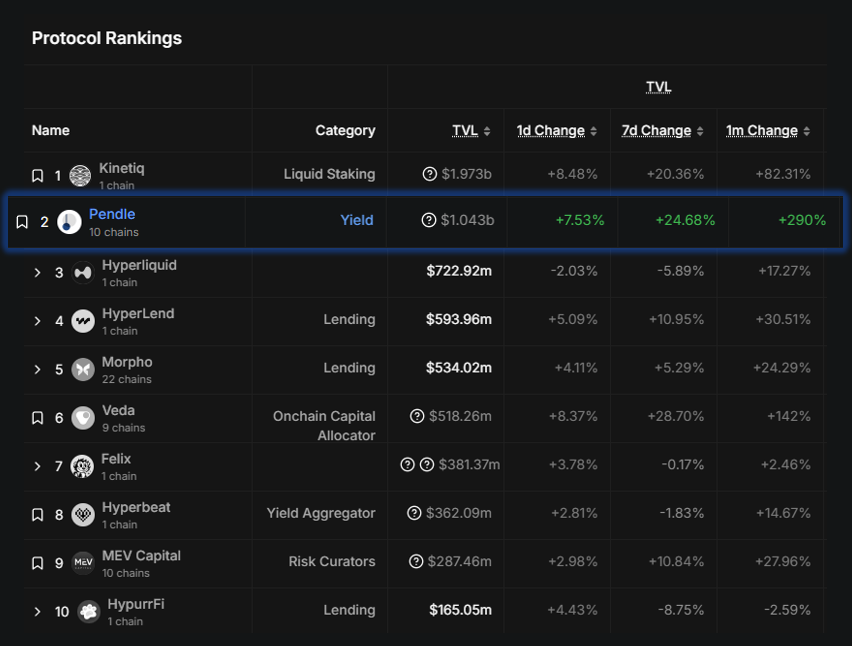852x646 pixels.
Task: Open the Liquid Staking category
Action: coord(329,174)
